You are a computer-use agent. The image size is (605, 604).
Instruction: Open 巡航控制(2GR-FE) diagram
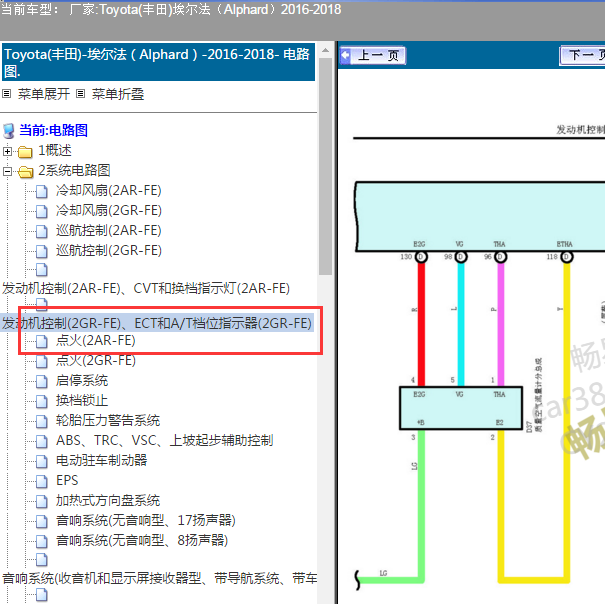[x=108, y=251]
